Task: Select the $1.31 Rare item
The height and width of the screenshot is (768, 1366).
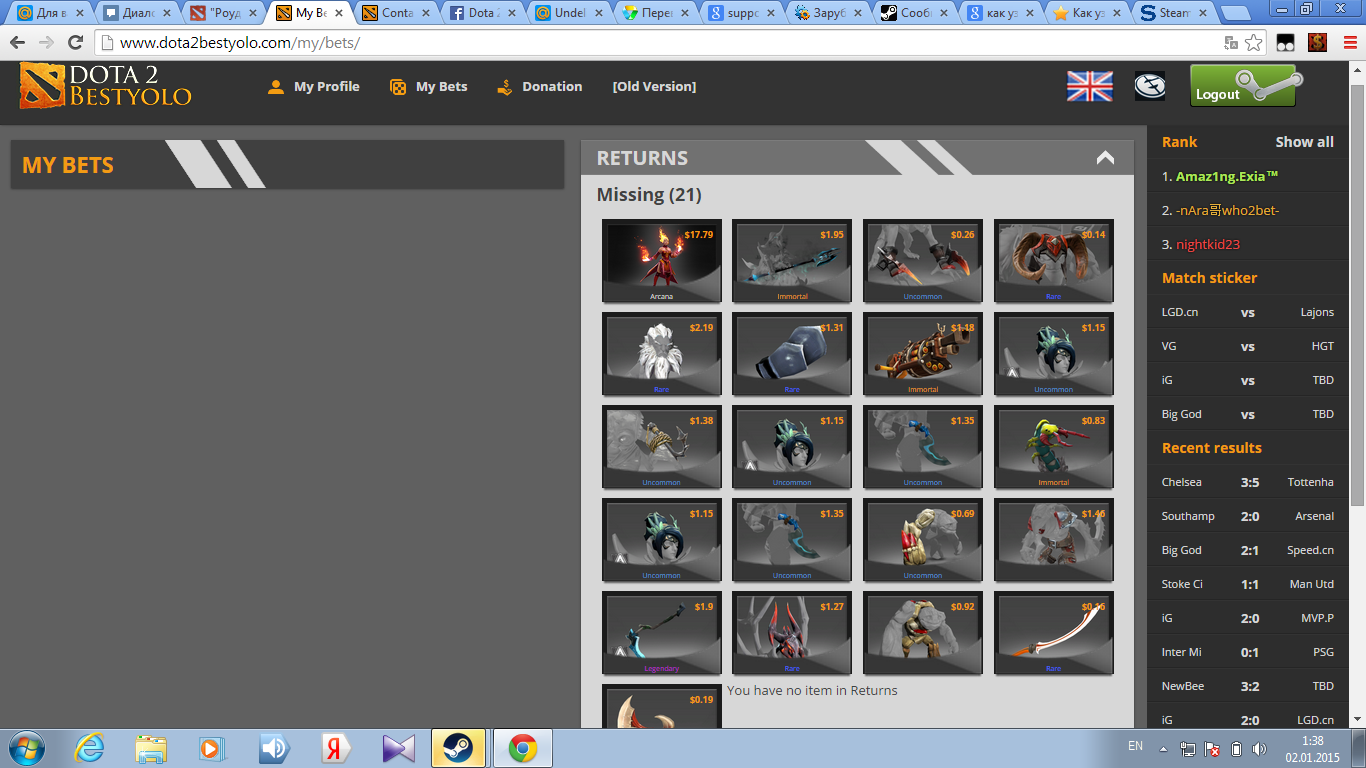Action: point(792,354)
